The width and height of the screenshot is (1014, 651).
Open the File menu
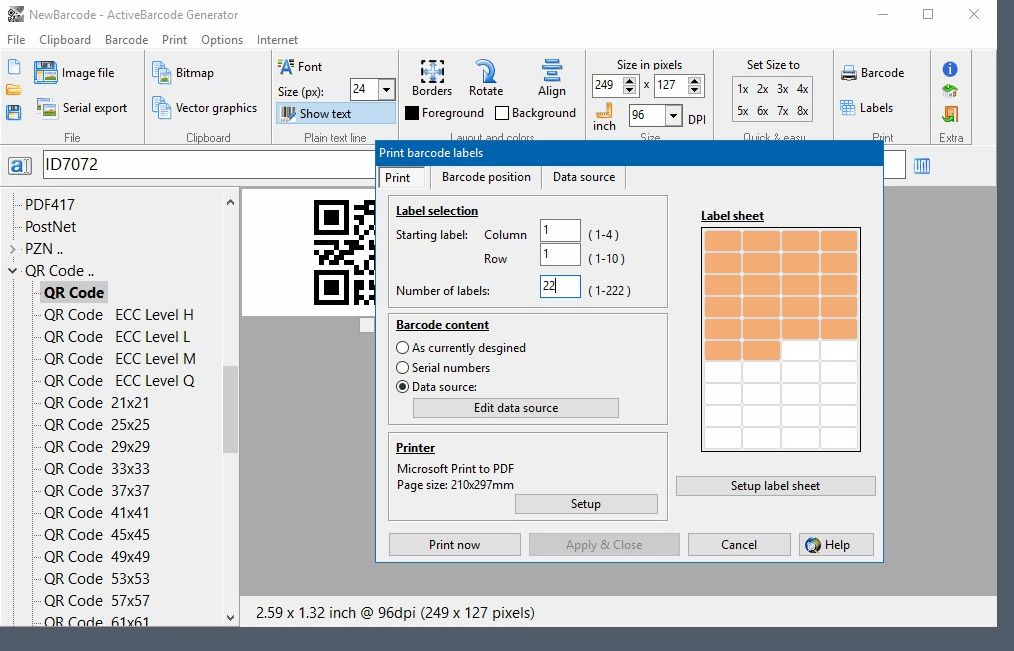point(16,39)
